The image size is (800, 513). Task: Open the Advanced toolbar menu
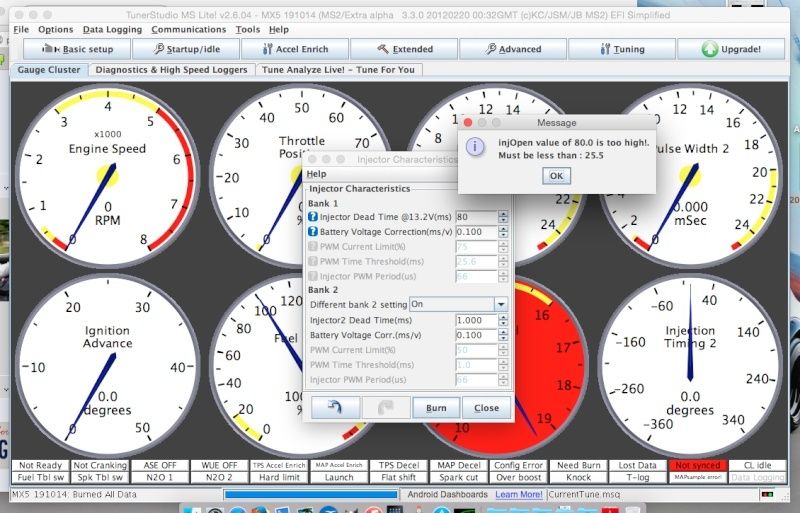point(513,49)
